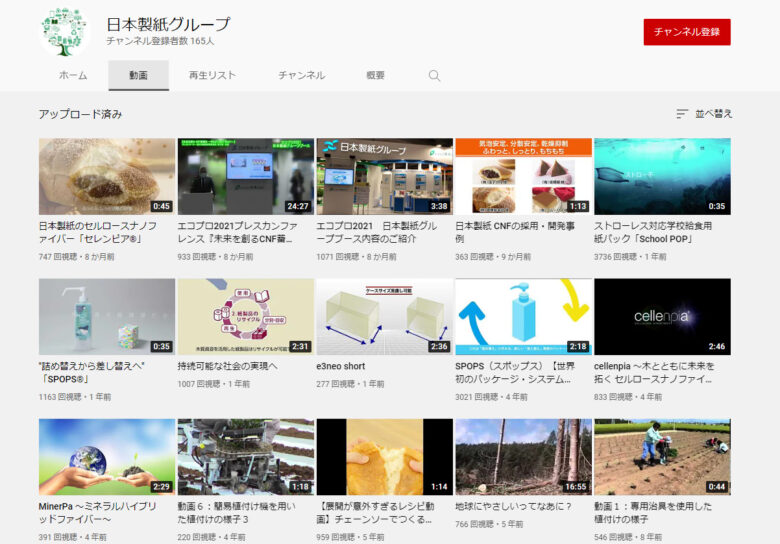Play the セレンピア 0:45 video thumbnail

coord(107,177)
